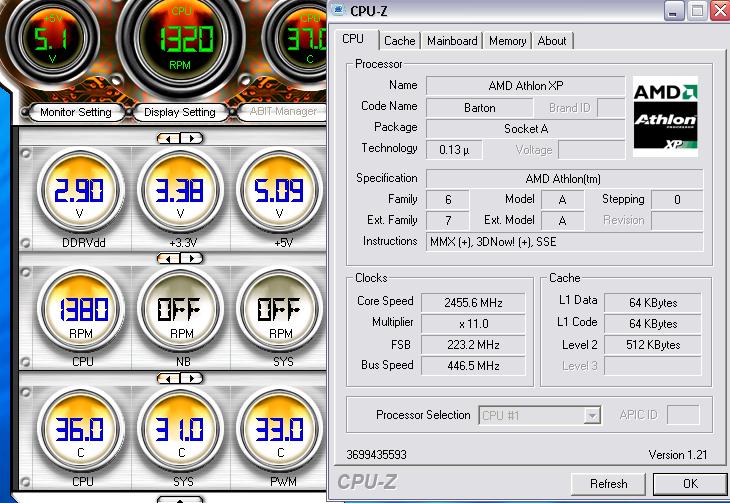
Task: Click the Refresh button in CPU-Z
Action: click(608, 484)
